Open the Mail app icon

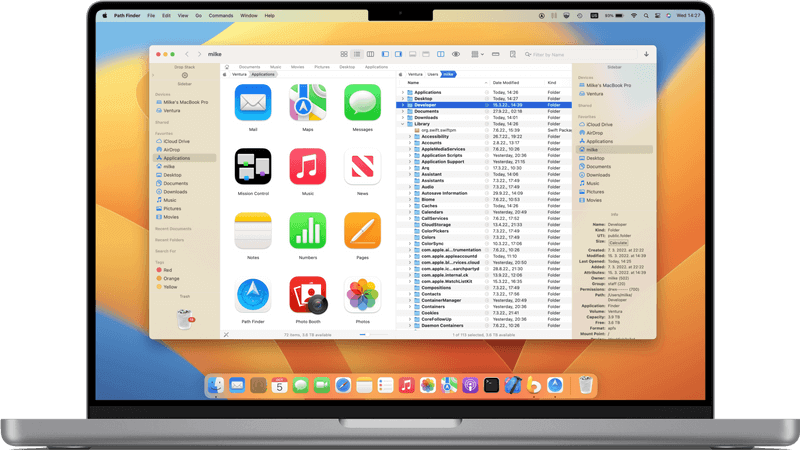pos(253,103)
